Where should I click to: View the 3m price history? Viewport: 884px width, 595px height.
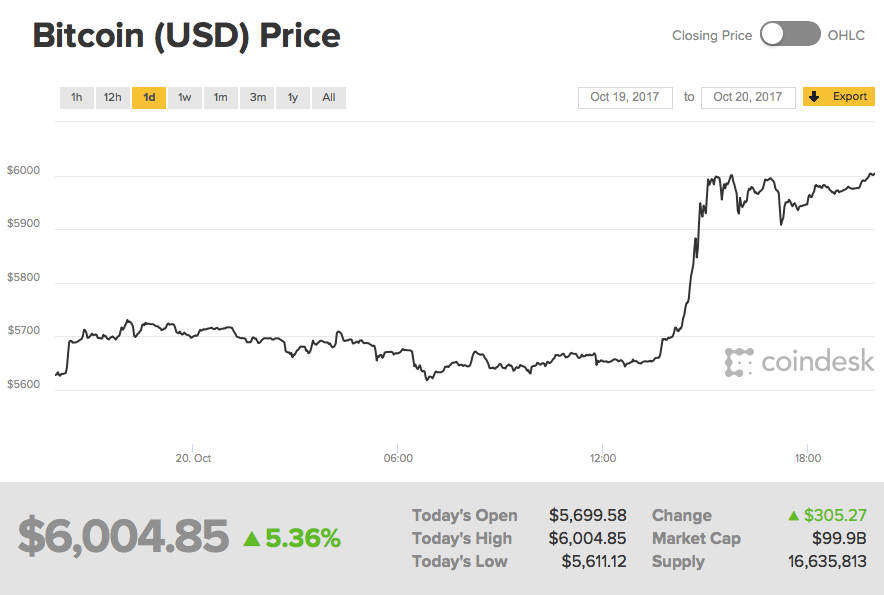pos(257,97)
